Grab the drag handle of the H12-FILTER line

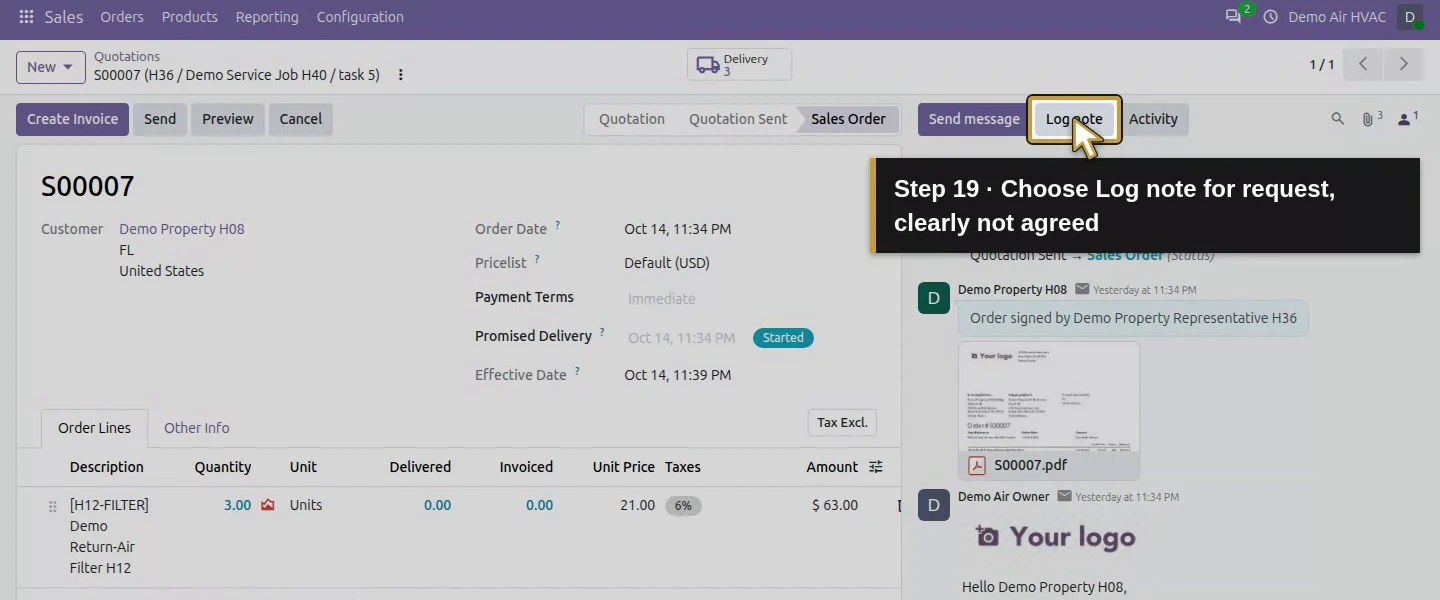[53, 507]
